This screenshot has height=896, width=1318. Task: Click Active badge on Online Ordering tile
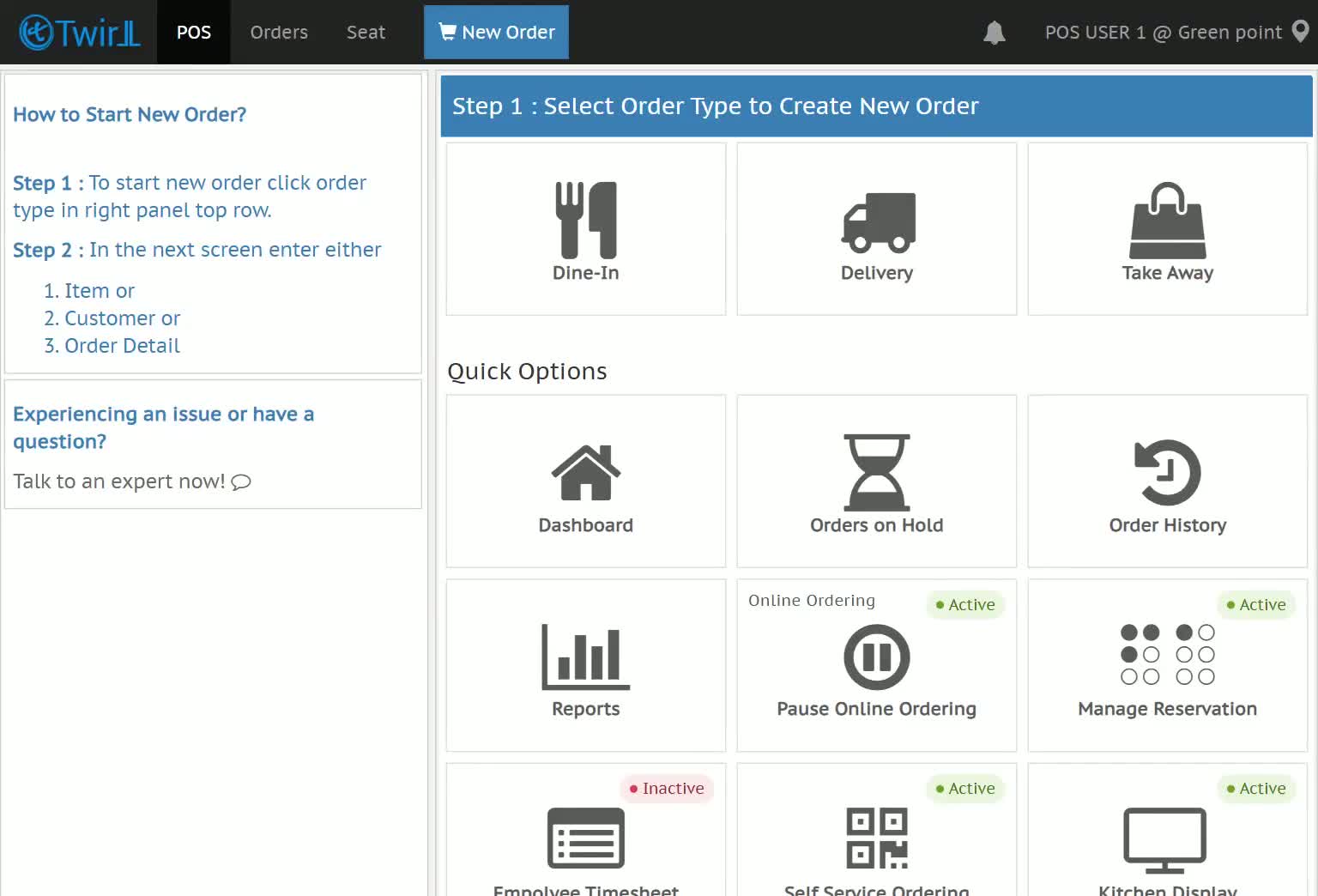point(965,605)
